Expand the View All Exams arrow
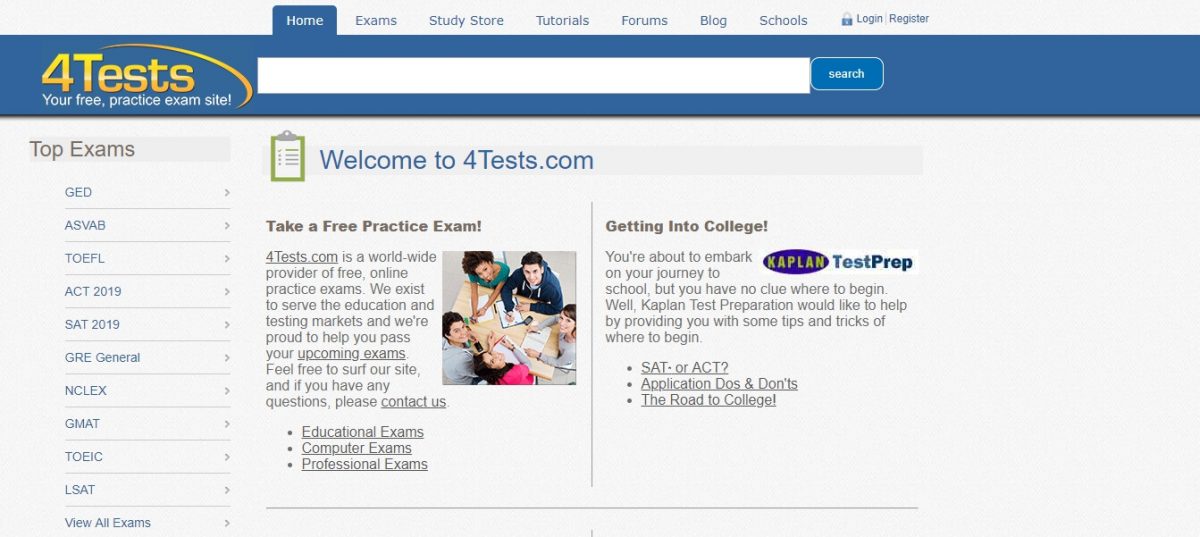This screenshot has height=537, width=1200. click(227, 523)
